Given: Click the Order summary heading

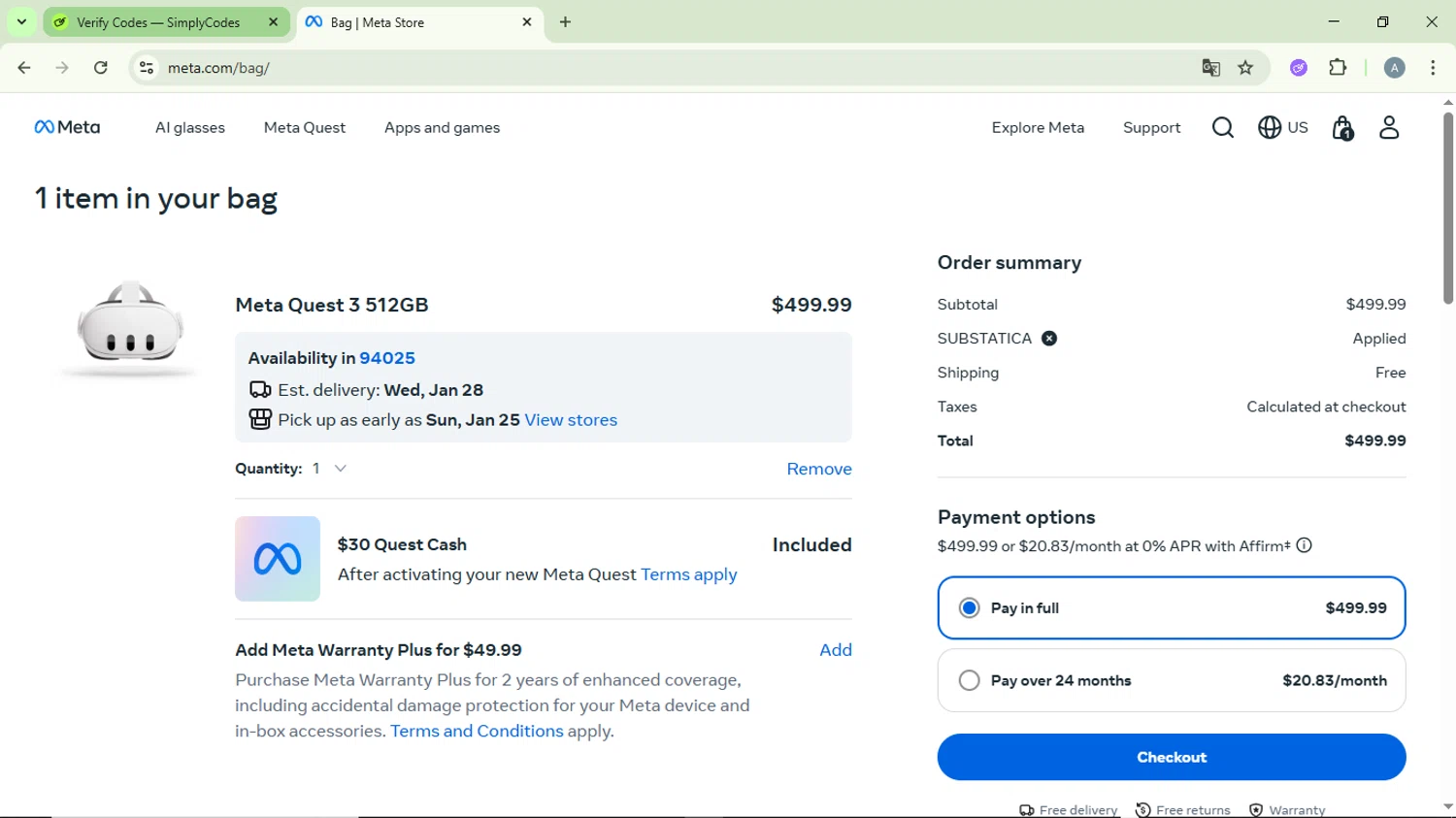Looking at the screenshot, I should point(1009,263).
